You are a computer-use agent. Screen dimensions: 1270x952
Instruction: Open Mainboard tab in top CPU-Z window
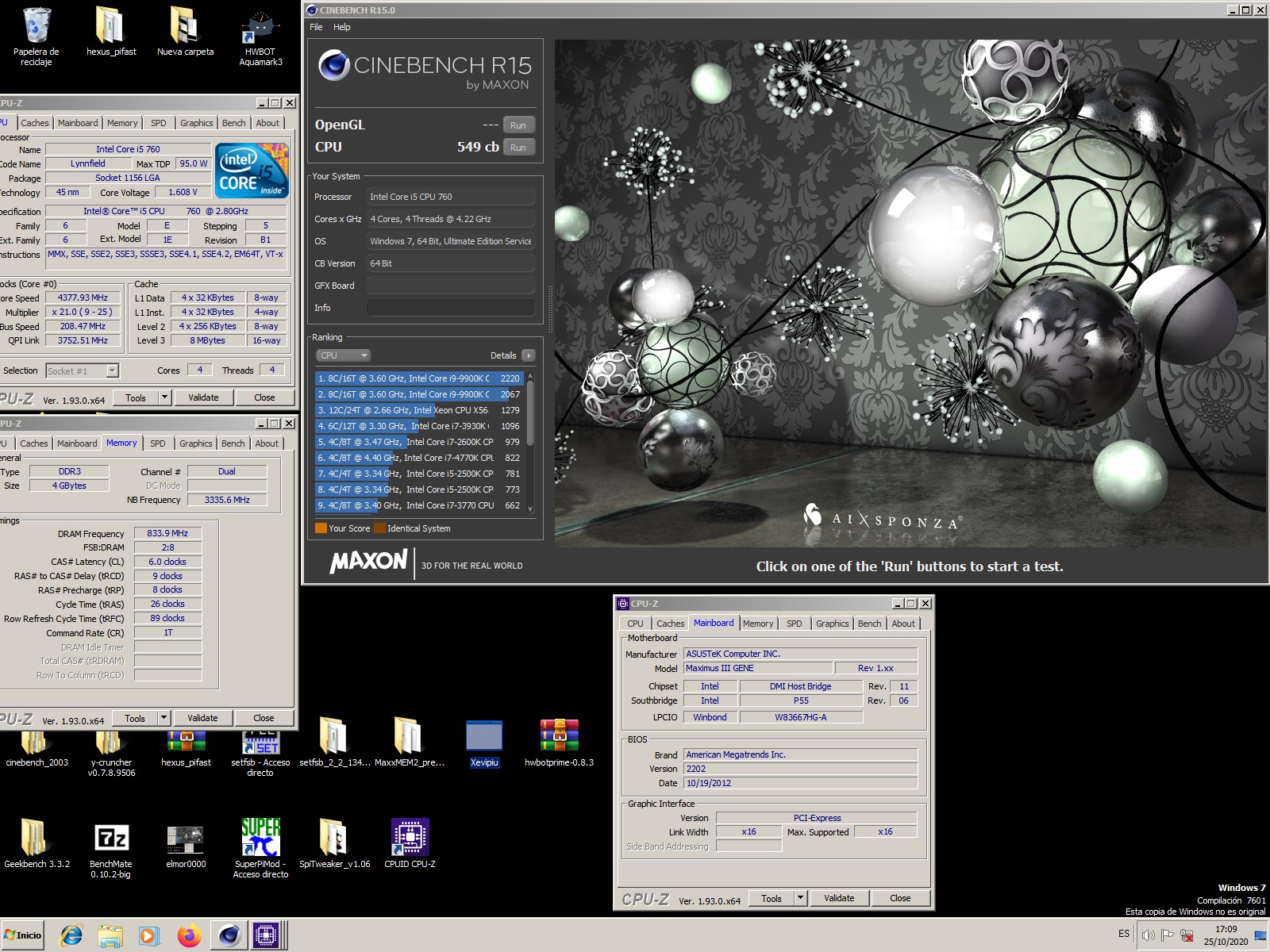[78, 123]
